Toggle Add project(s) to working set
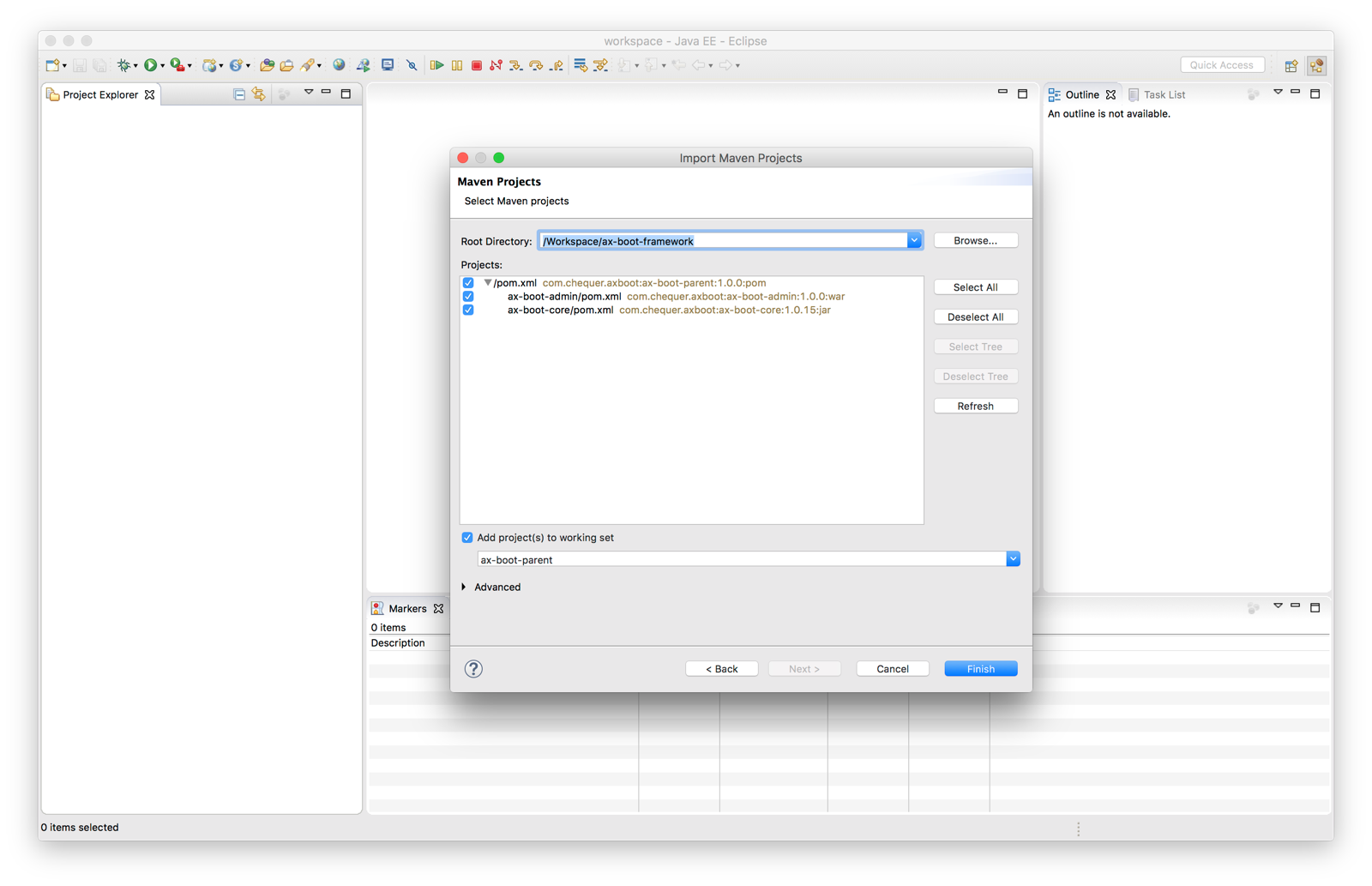Screen dimensions: 1372x886 click(467, 538)
